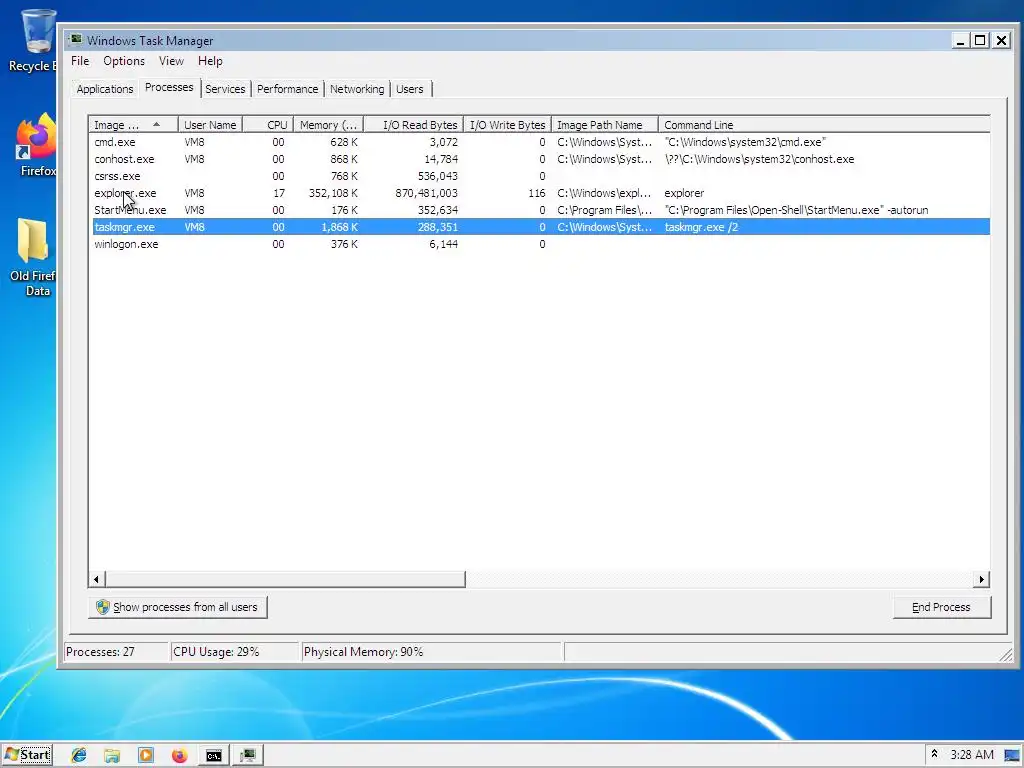Viewport: 1024px width, 768px height.
Task: Select the Processes tab
Action: [x=169, y=88]
